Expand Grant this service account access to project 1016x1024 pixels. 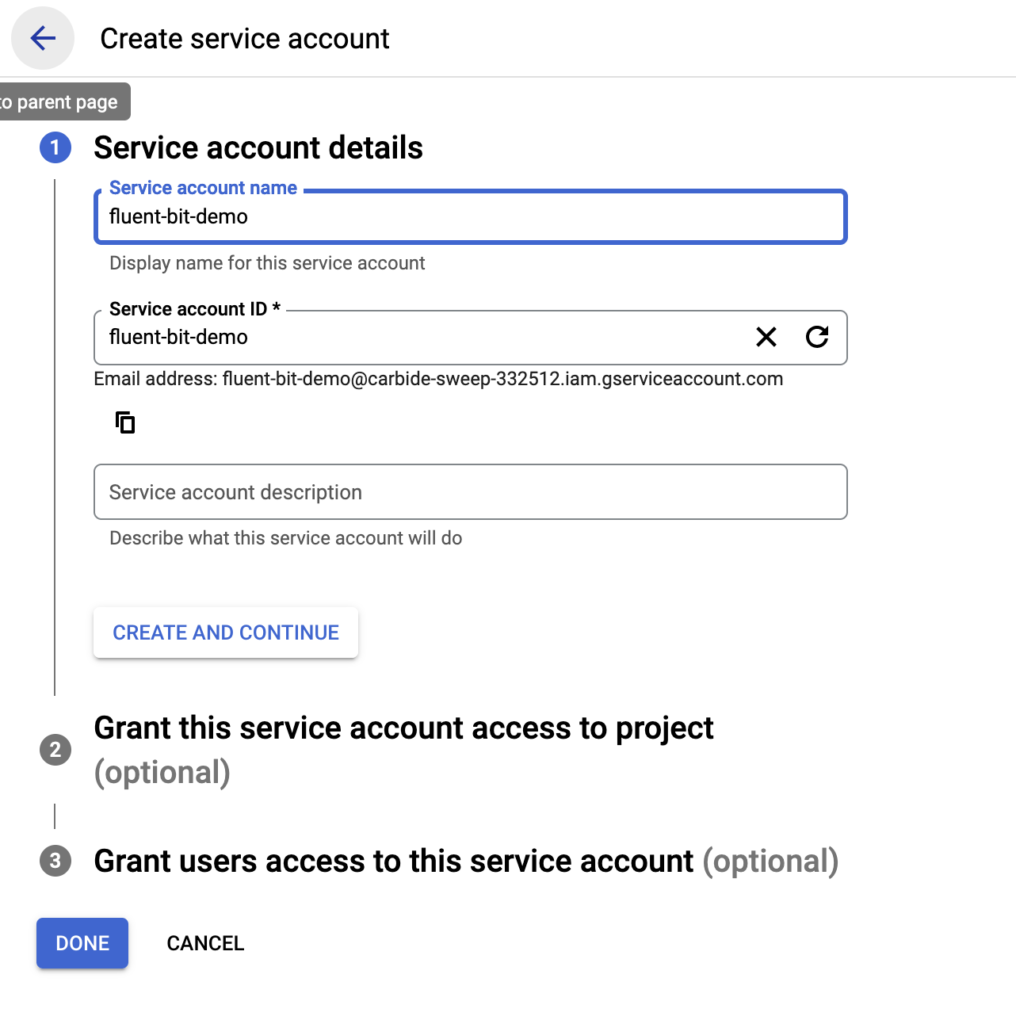(x=403, y=728)
